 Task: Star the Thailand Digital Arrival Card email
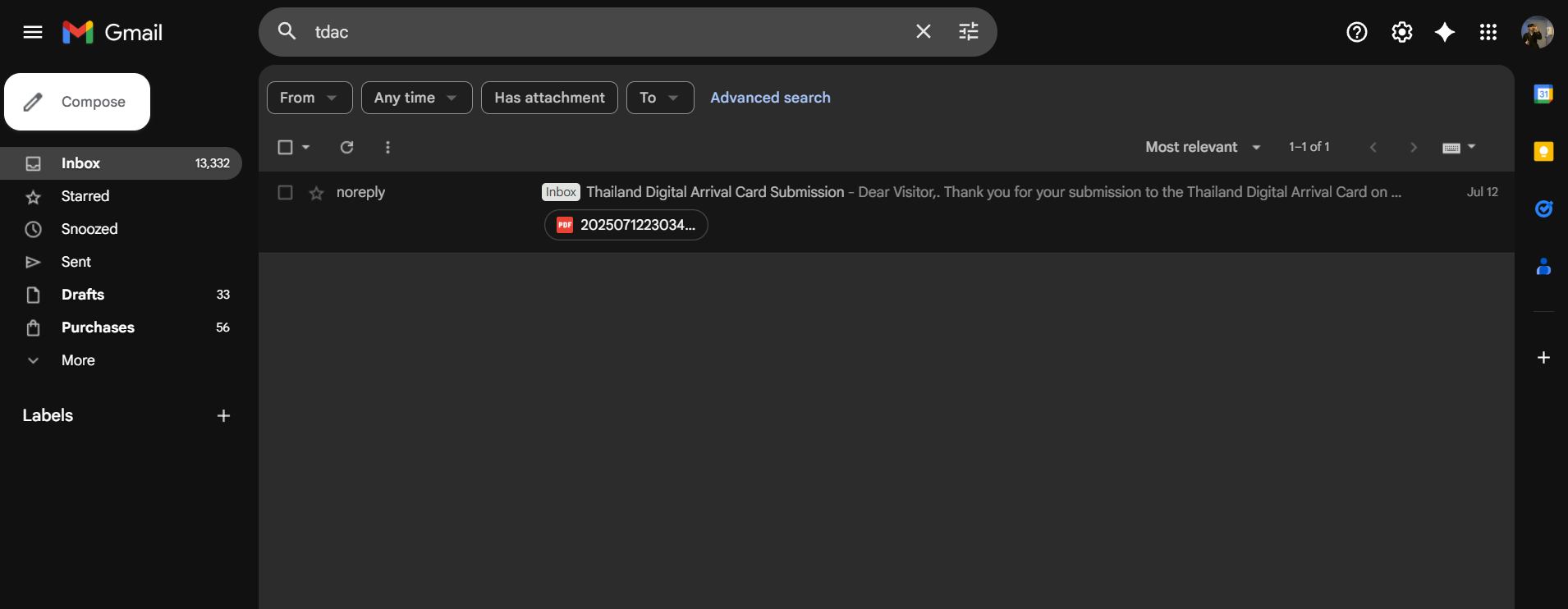pos(316,193)
